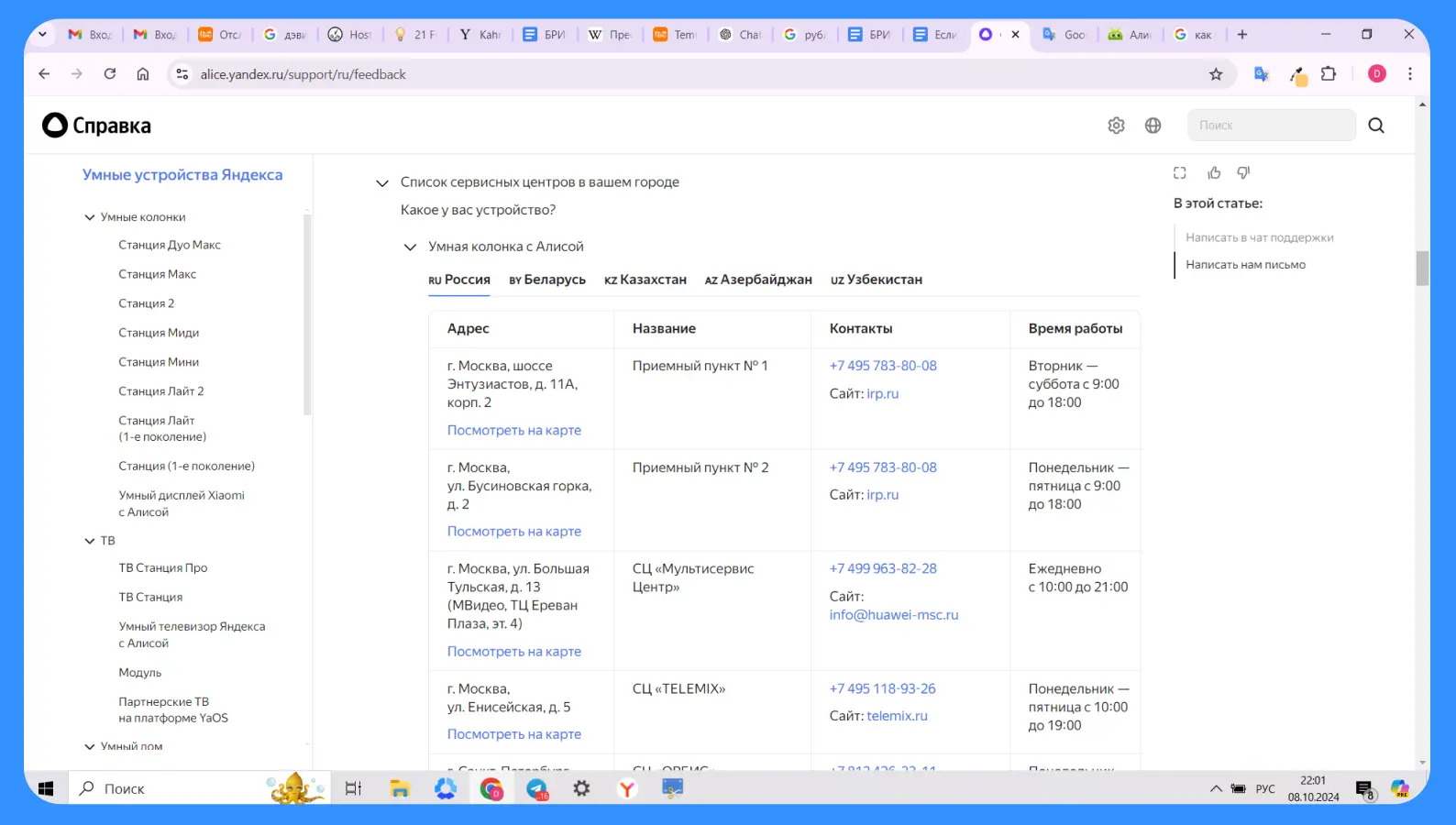Screen dimensions: 1456x825
Task: Jump to Написать нам письмо
Action: (x=1245, y=265)
